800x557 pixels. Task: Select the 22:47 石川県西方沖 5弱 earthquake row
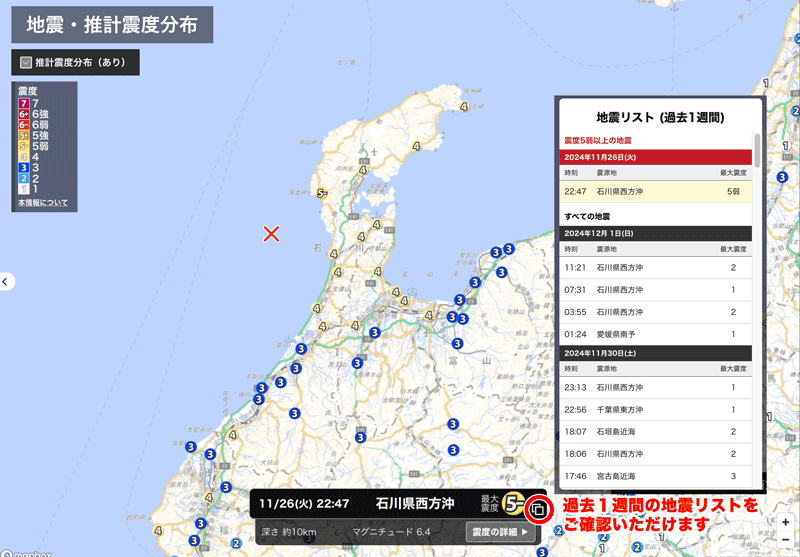655,190
